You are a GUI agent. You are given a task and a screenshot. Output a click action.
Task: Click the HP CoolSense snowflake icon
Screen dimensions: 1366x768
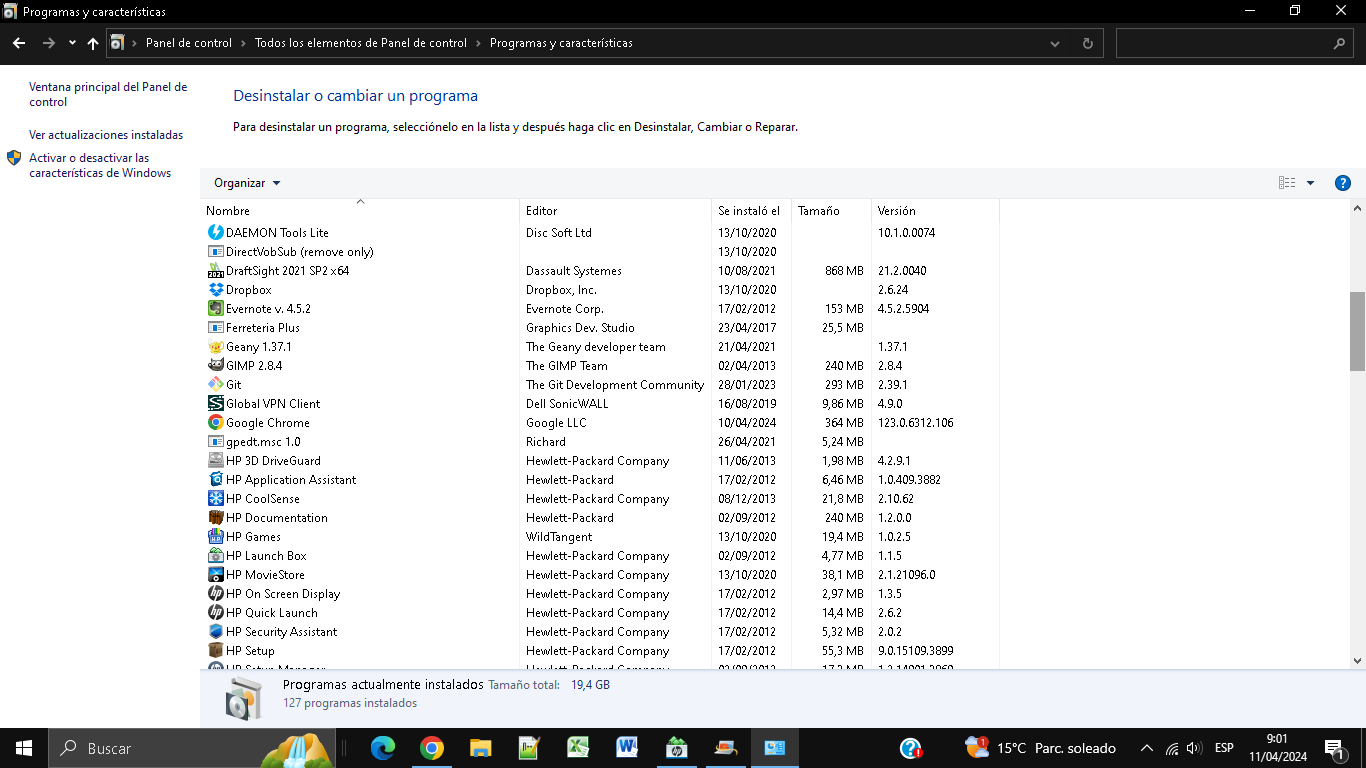click(x=215, y=498)
